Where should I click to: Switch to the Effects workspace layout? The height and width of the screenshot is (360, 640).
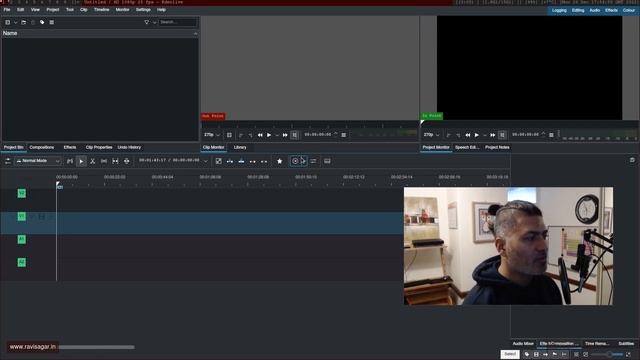pyautogui.click(x=611, y=10)
